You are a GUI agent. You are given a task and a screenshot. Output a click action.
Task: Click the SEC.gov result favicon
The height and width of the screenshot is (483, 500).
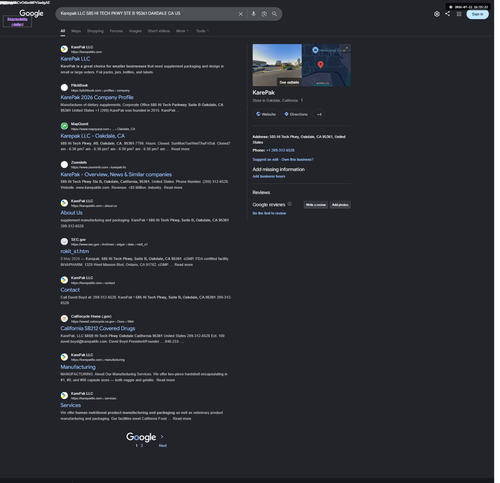tap(64, 241)
